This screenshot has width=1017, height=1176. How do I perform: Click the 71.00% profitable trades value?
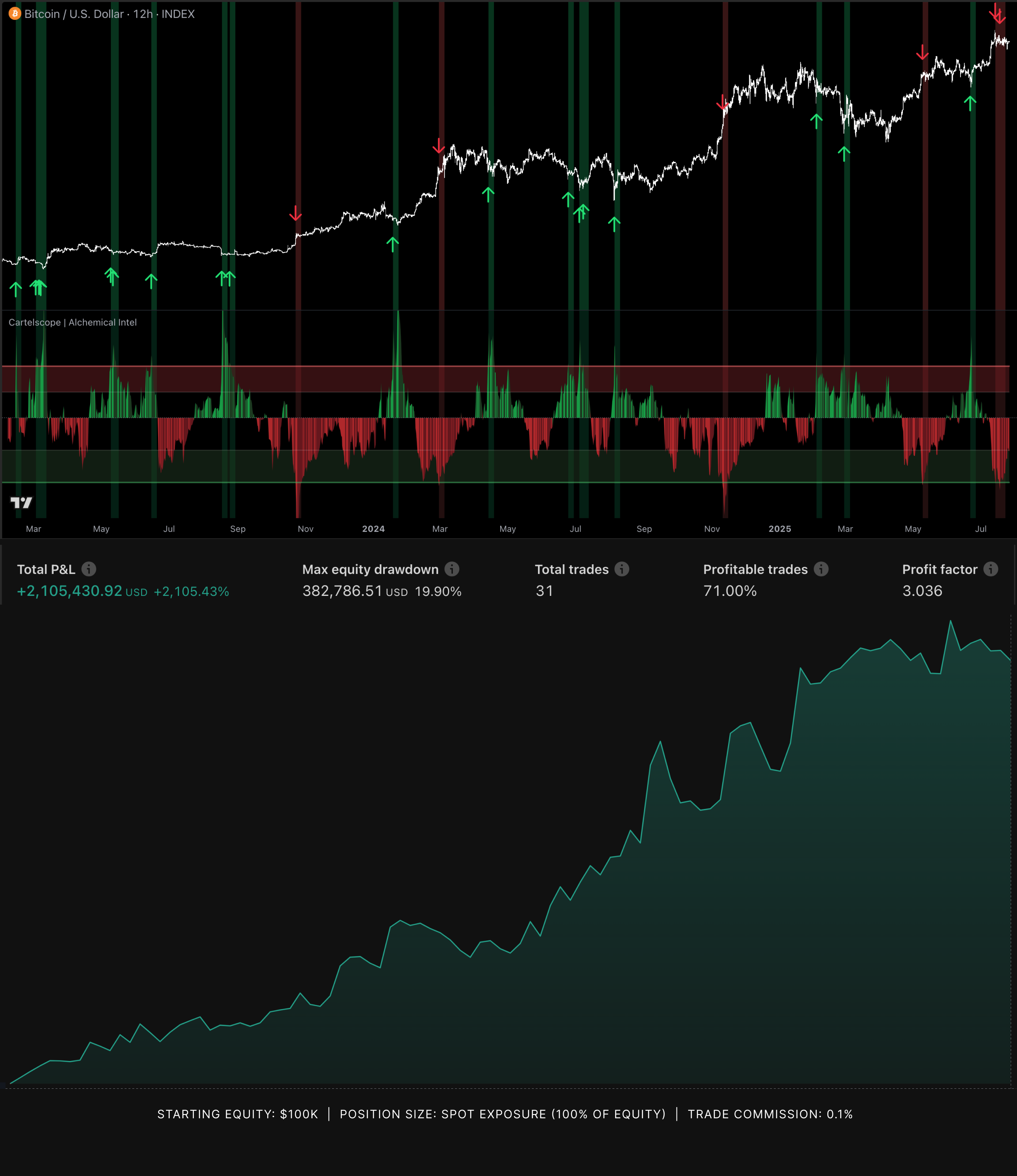tap(730, 591)
